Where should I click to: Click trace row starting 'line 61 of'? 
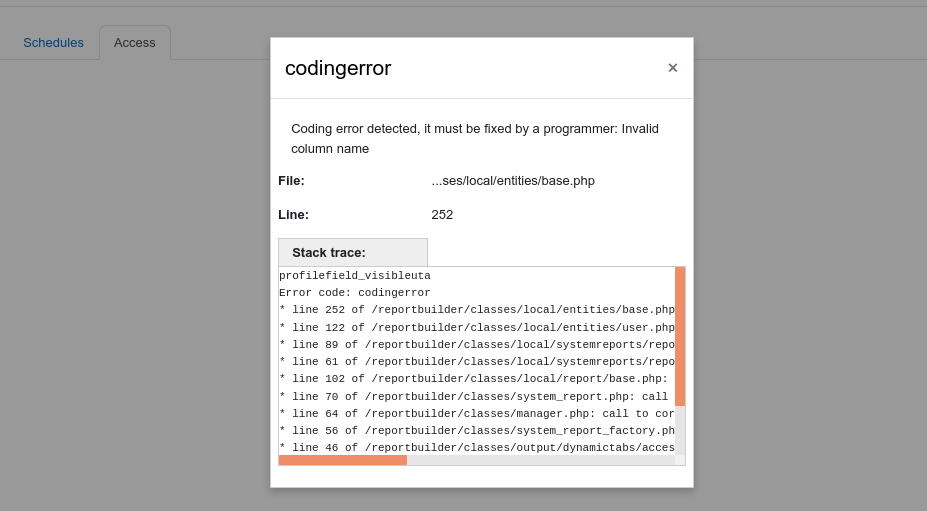(477, 361)
